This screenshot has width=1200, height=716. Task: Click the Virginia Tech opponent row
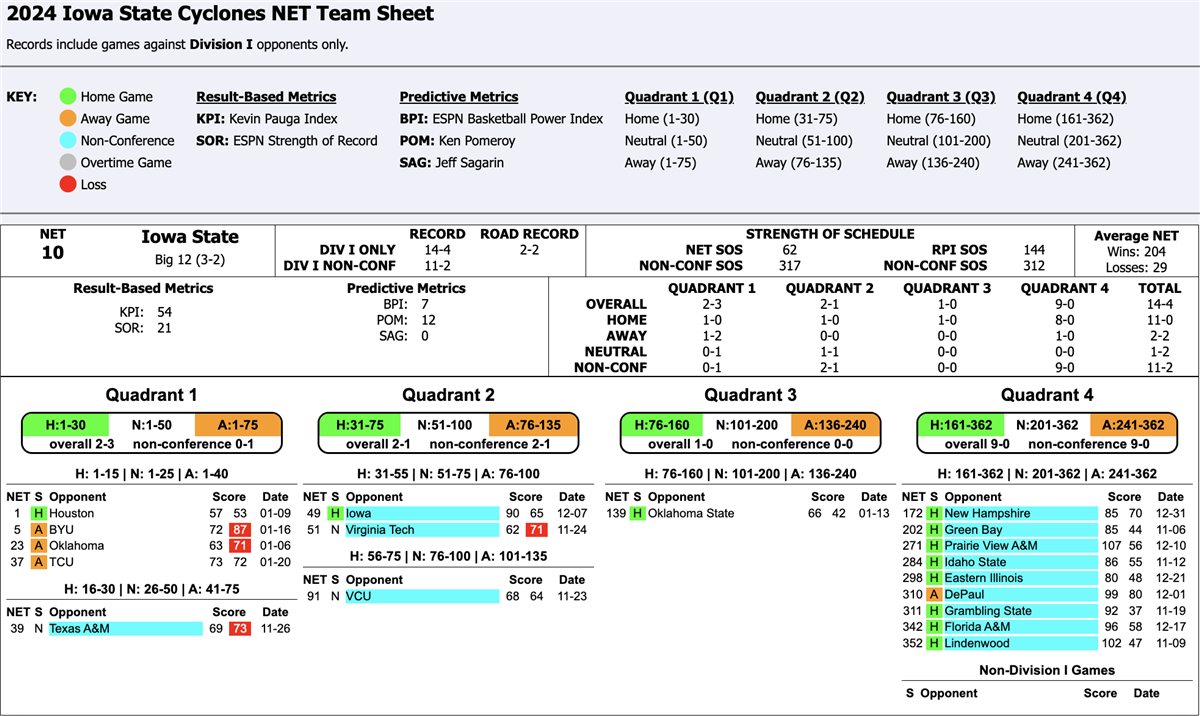tap(421, 530)
